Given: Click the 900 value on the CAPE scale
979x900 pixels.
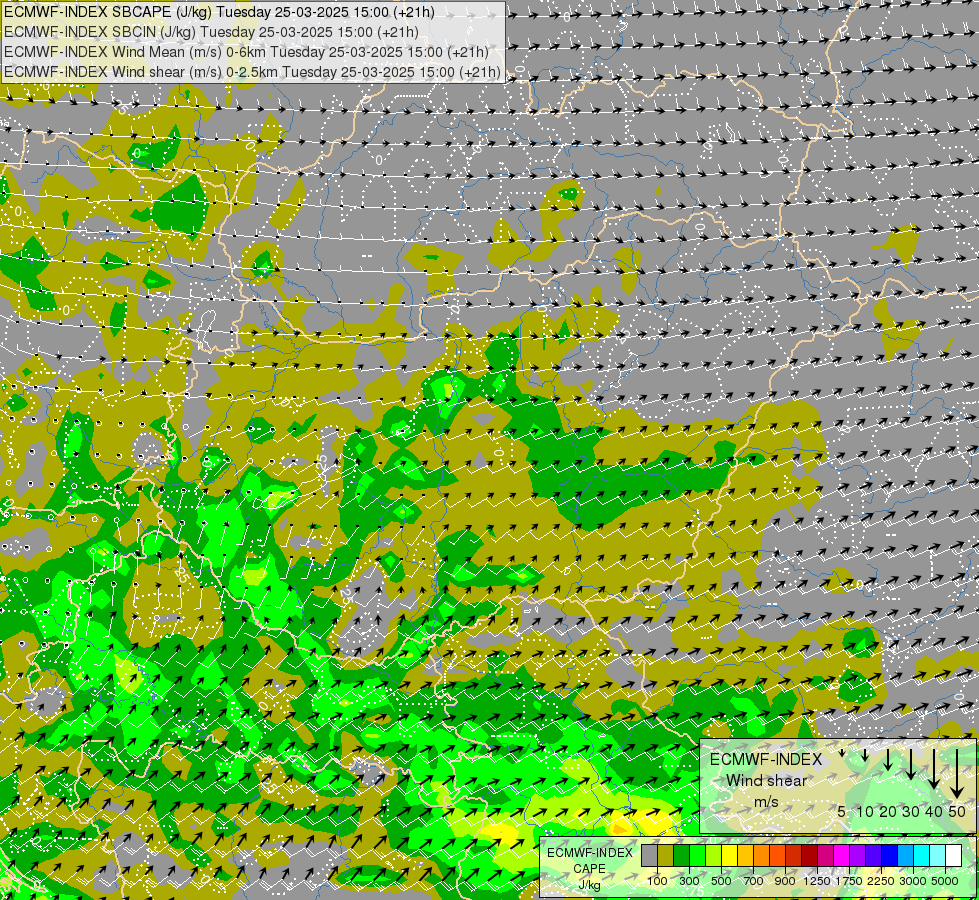Looking at the screenshot, I should pyautogui.click(x=785, y=881).
